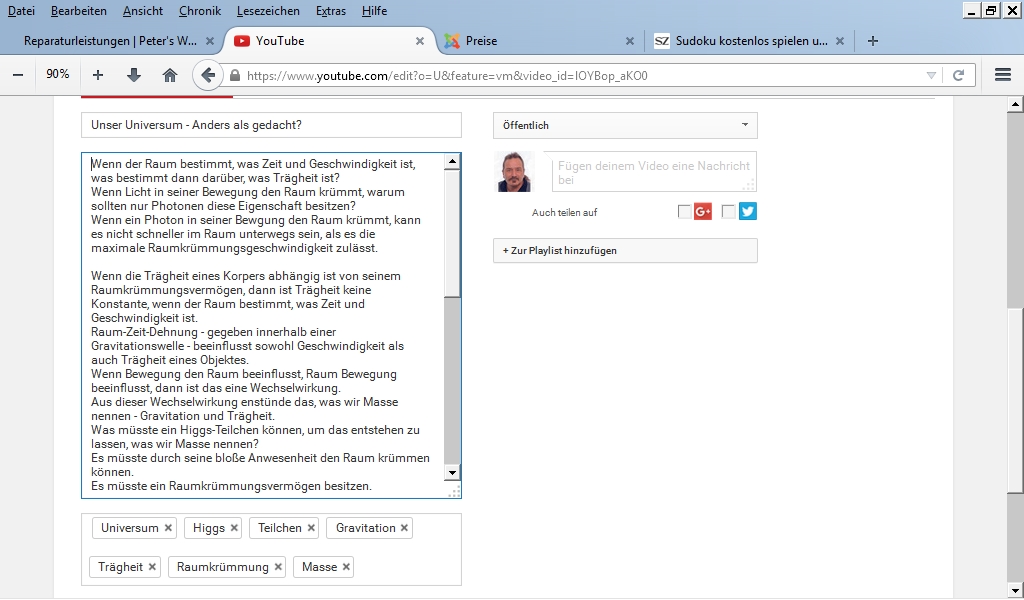Click the zoom out minus button

pyautogui.click(x=17, y=75)
